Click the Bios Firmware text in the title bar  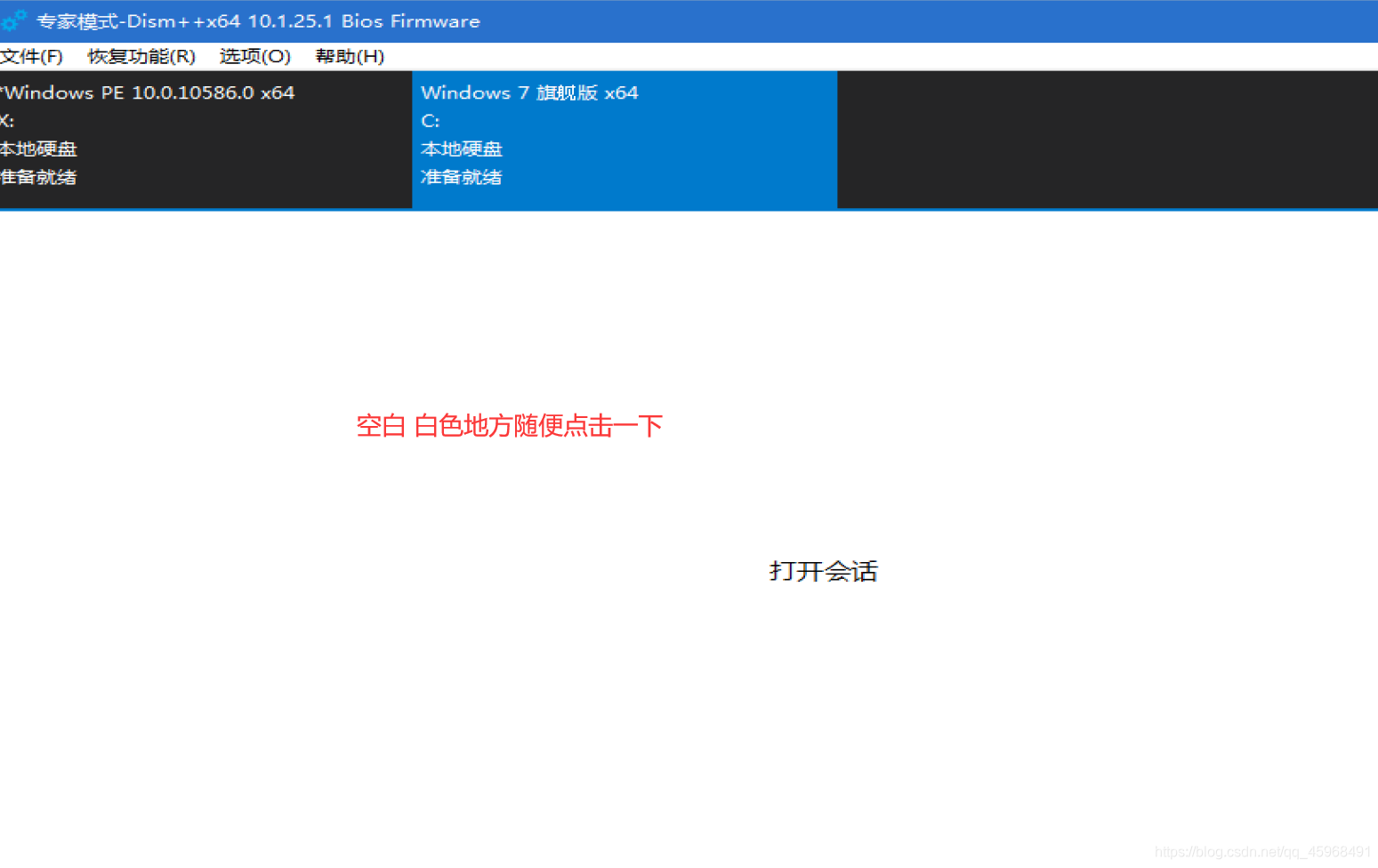tap(409, 20)
